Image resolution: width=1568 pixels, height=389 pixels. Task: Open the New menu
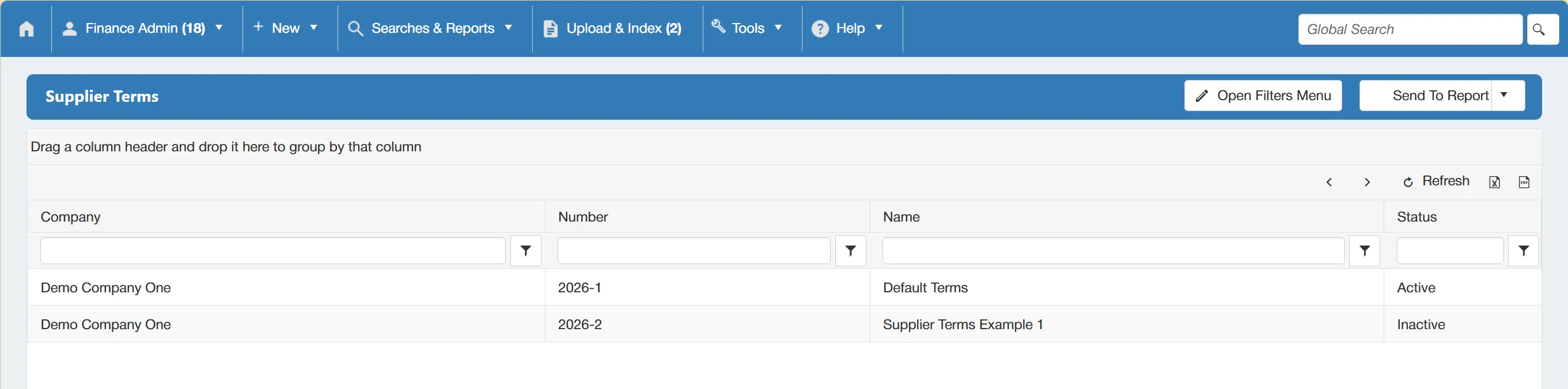tap(286, 29)
